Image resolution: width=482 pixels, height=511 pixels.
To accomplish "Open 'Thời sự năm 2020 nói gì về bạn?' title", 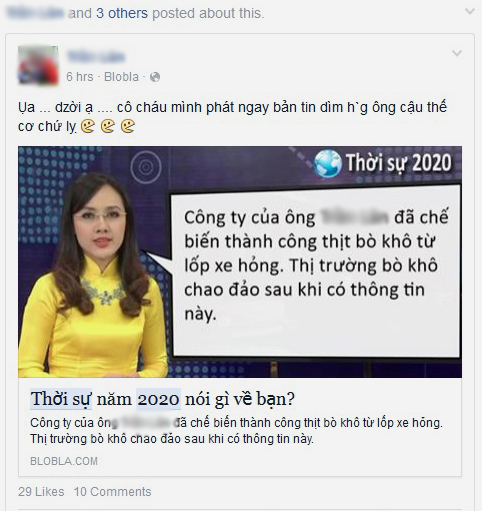I will pos(163,399).
